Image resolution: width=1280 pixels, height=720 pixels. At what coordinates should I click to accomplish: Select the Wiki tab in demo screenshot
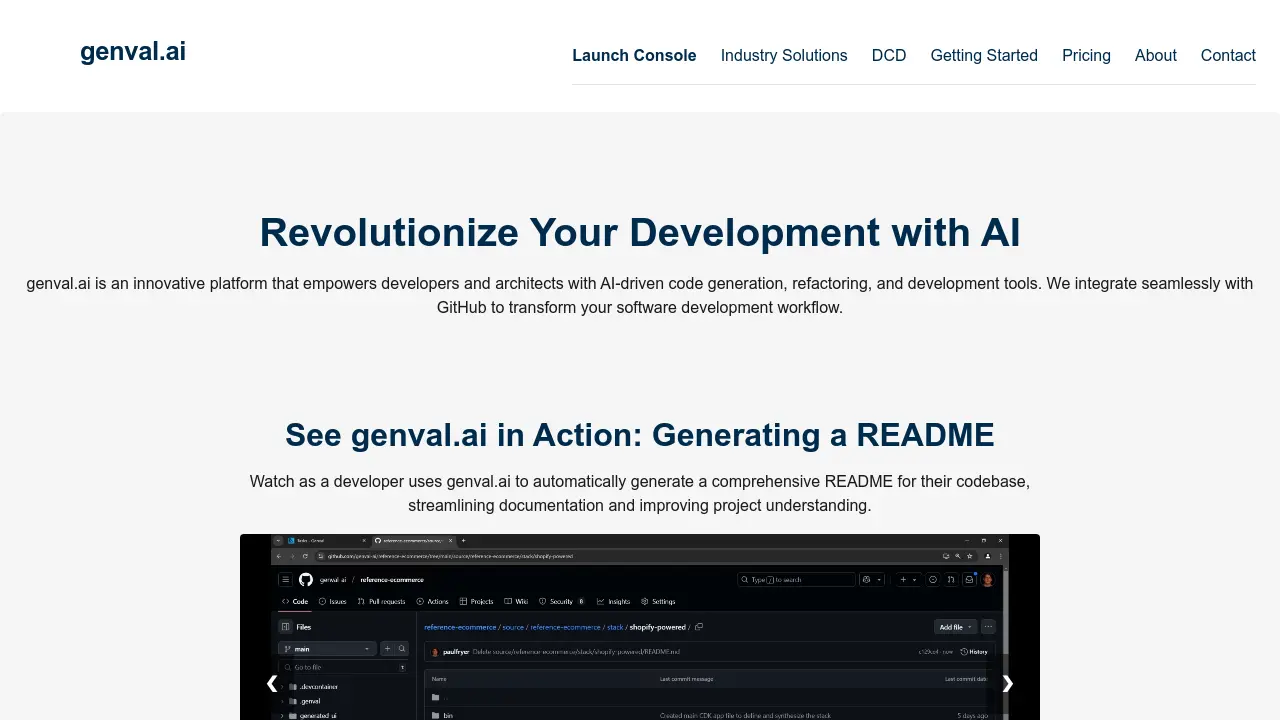click(x=516, y=602)
